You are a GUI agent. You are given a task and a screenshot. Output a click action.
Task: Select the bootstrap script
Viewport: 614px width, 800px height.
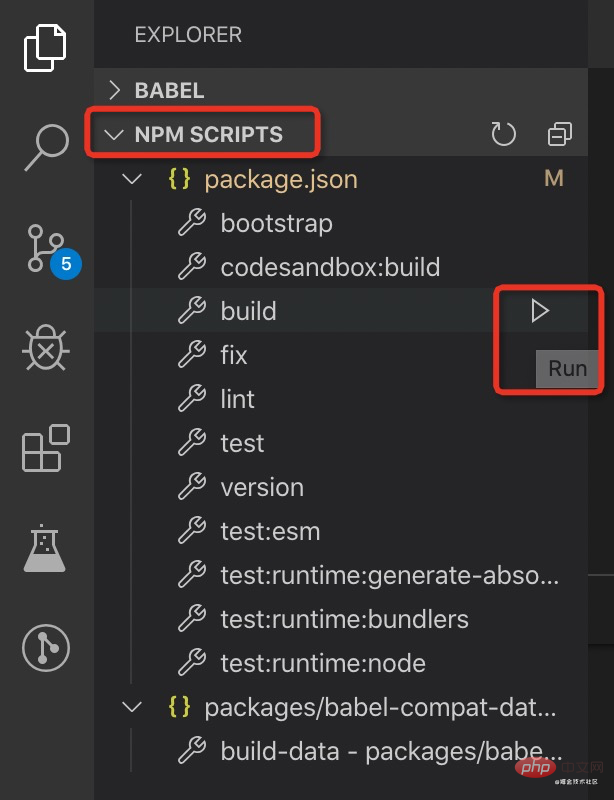tap(276, 223)
